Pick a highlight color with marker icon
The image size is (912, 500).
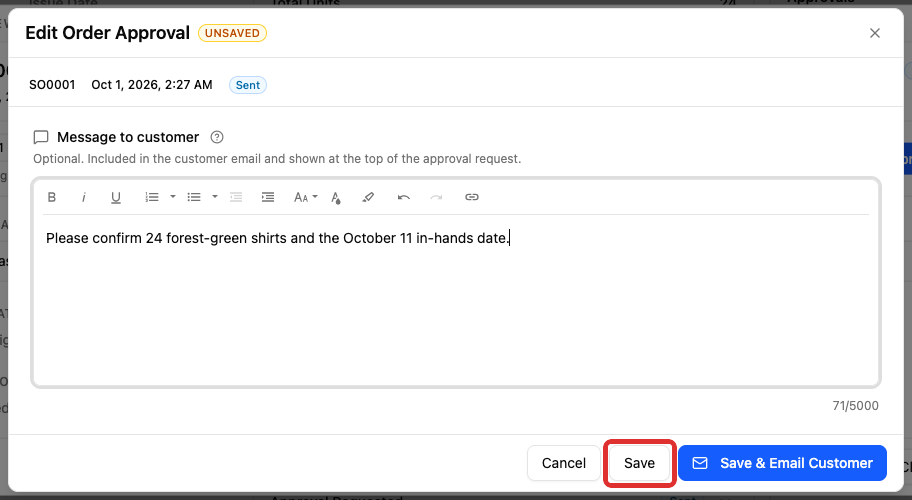click(x=368, y=197)
